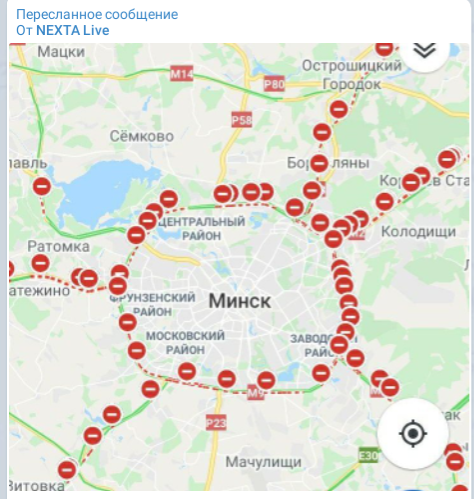Tap the P23 road shield

(216, 423)
